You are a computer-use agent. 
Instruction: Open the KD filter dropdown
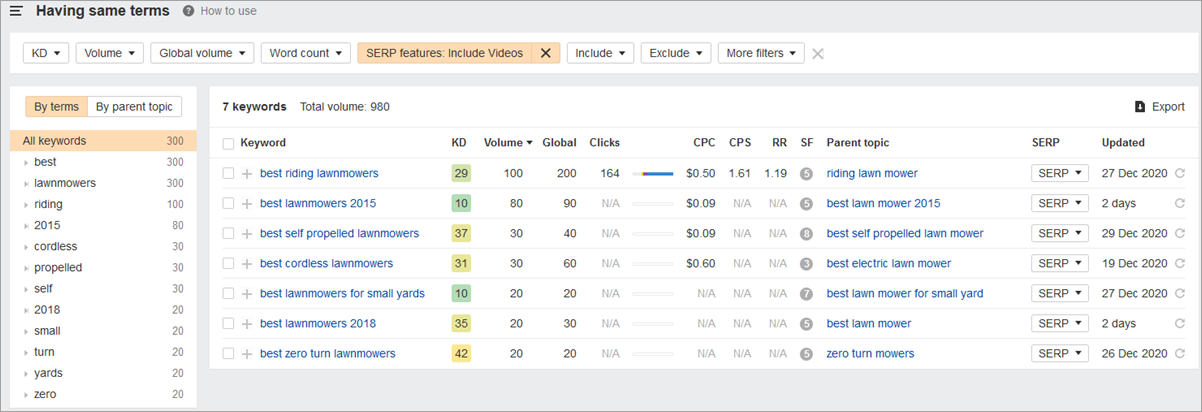[46, 53]
